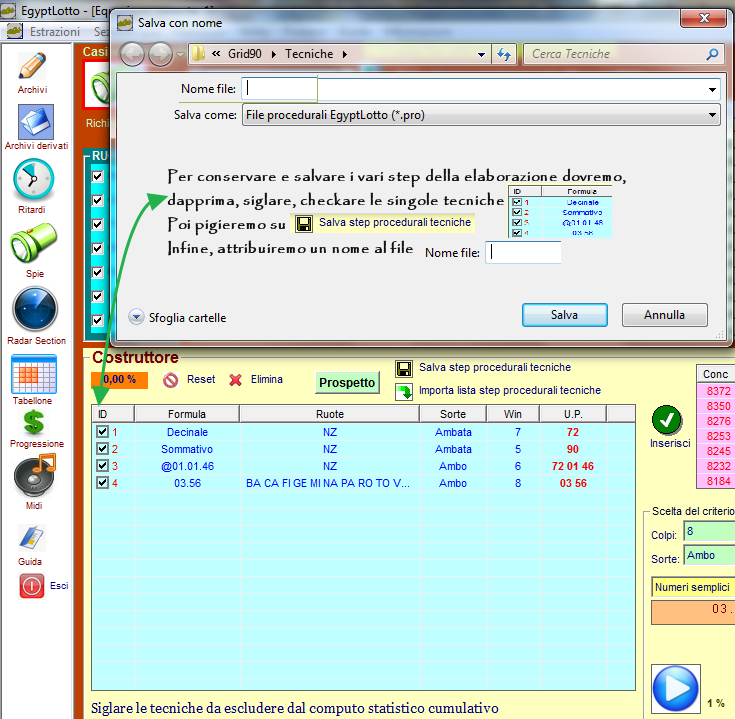Click the EgyptLotto app icon in title bar

pos(8,10)
